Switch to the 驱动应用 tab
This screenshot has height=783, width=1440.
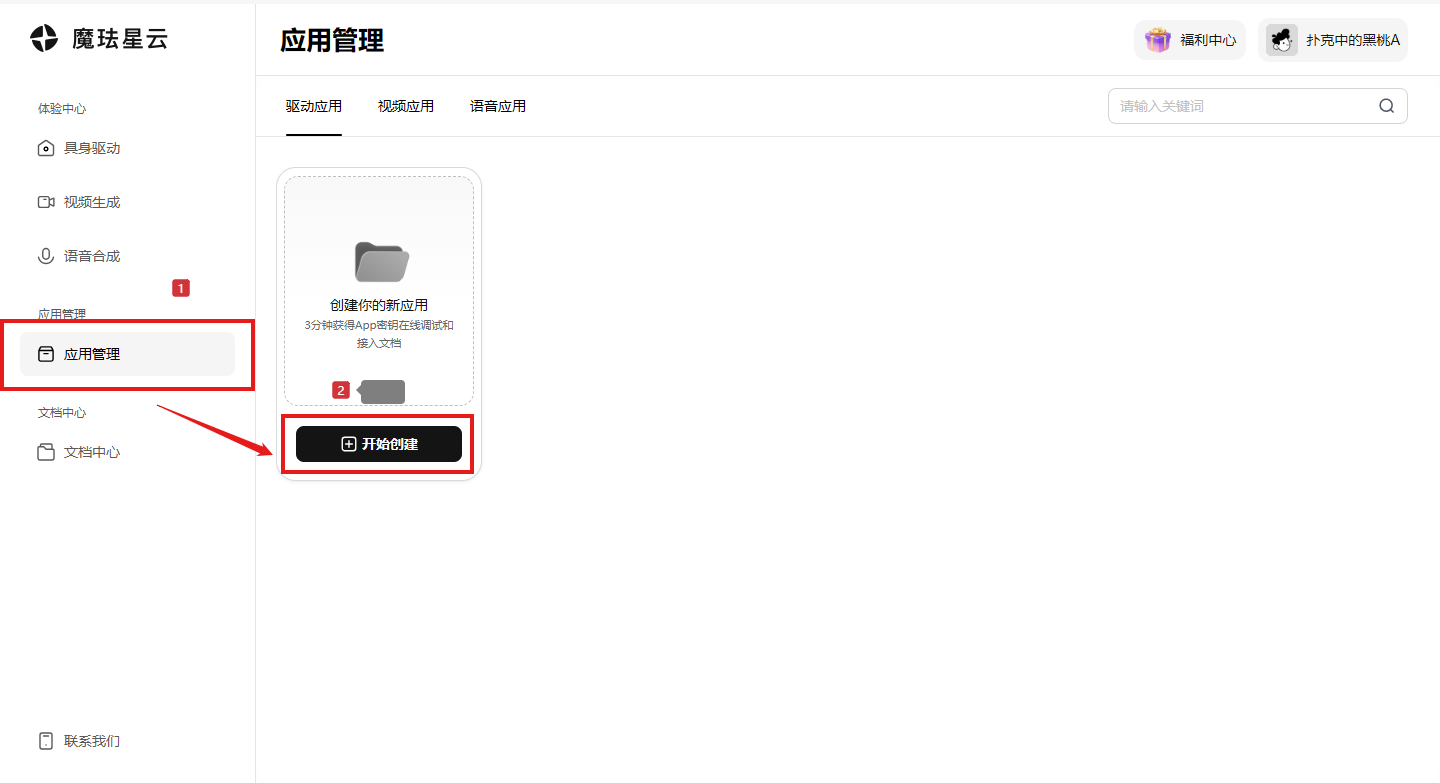pyautogui.click(x=314, y=106)
